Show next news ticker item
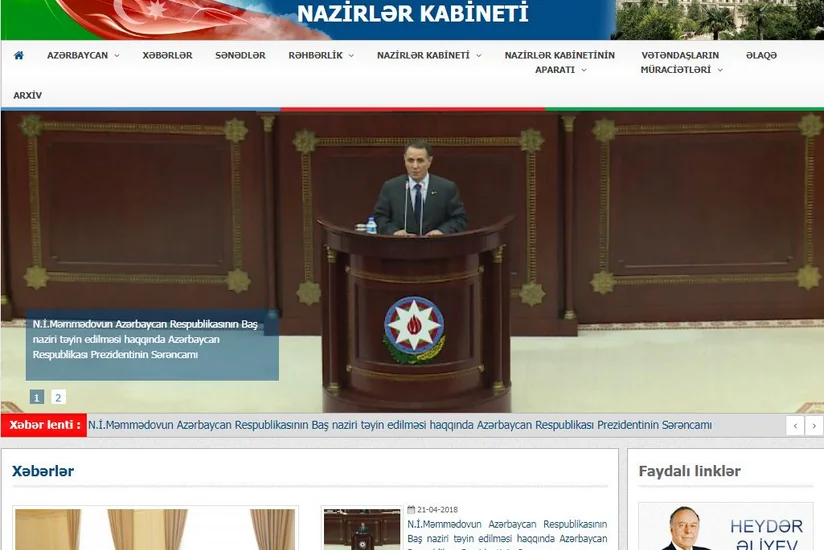 point(814,425)
